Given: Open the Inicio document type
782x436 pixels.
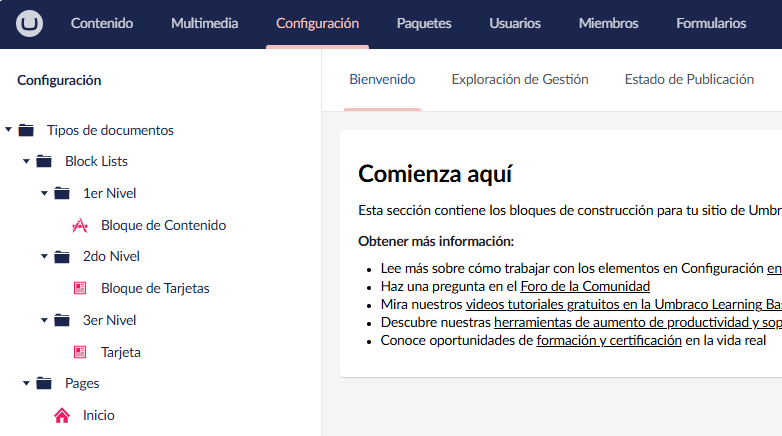Looking at the screenshot, I should [99, 415].
